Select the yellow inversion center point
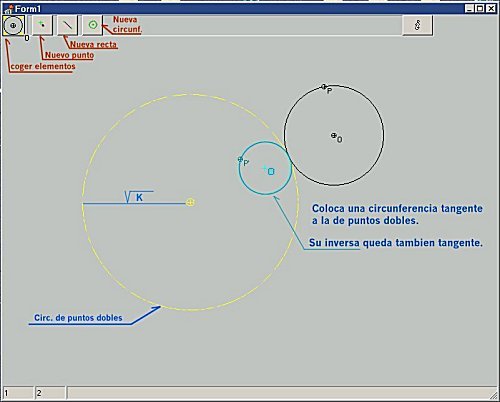This screenshot has height=402, width=500. (x=190, y=202)
